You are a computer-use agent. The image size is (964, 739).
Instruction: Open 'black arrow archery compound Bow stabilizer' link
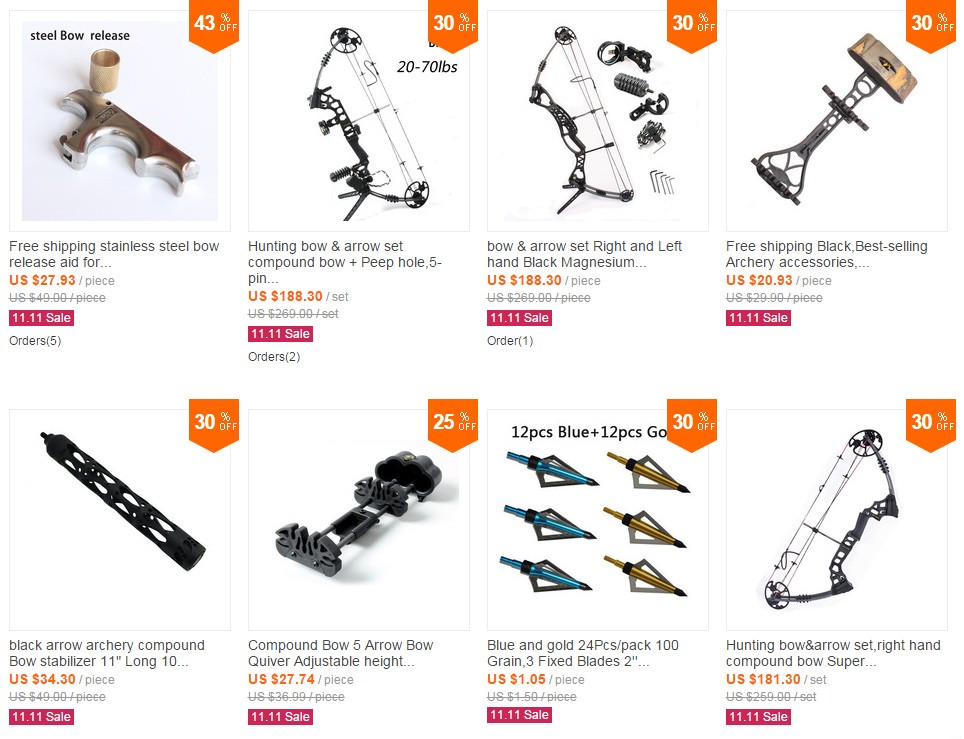[107, 653]
